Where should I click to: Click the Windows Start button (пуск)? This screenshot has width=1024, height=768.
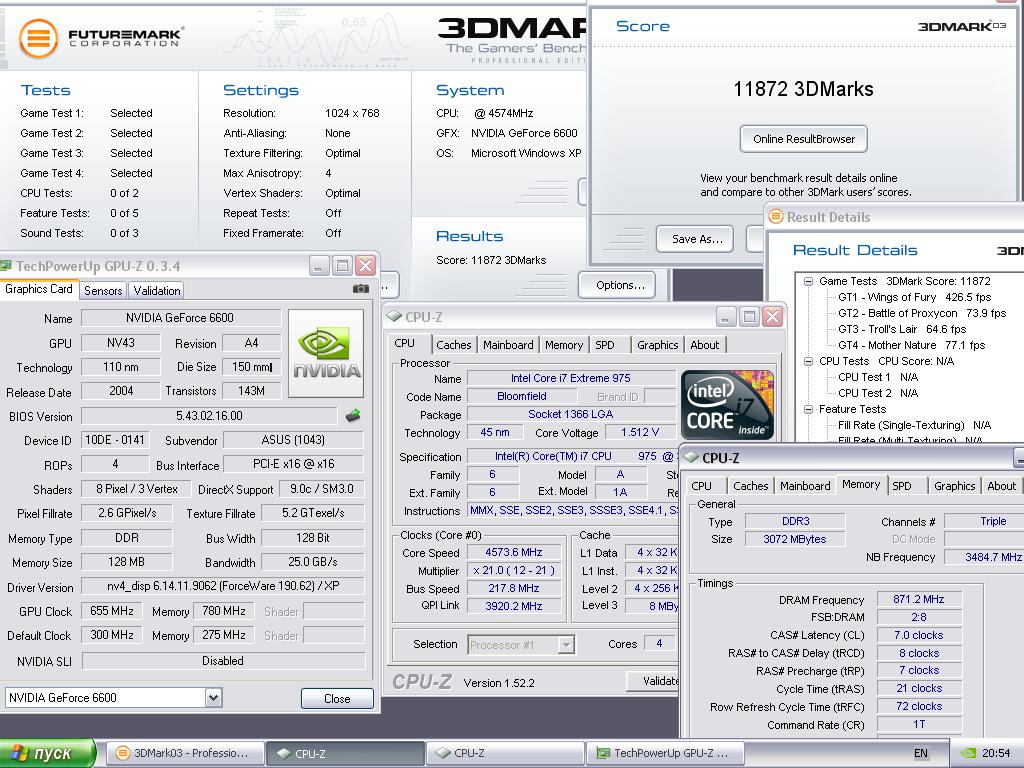coord(47,753)
